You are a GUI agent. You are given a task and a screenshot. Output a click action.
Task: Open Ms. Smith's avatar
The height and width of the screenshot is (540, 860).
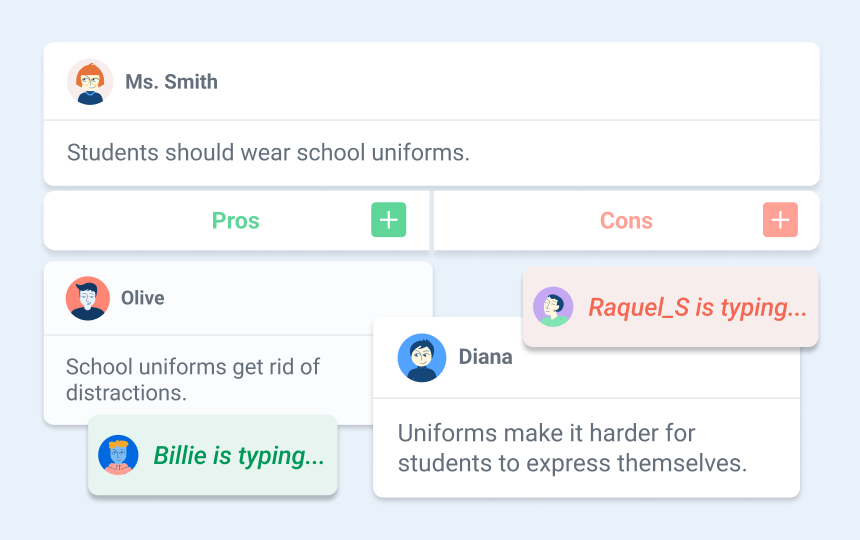[x=90, y=82]
